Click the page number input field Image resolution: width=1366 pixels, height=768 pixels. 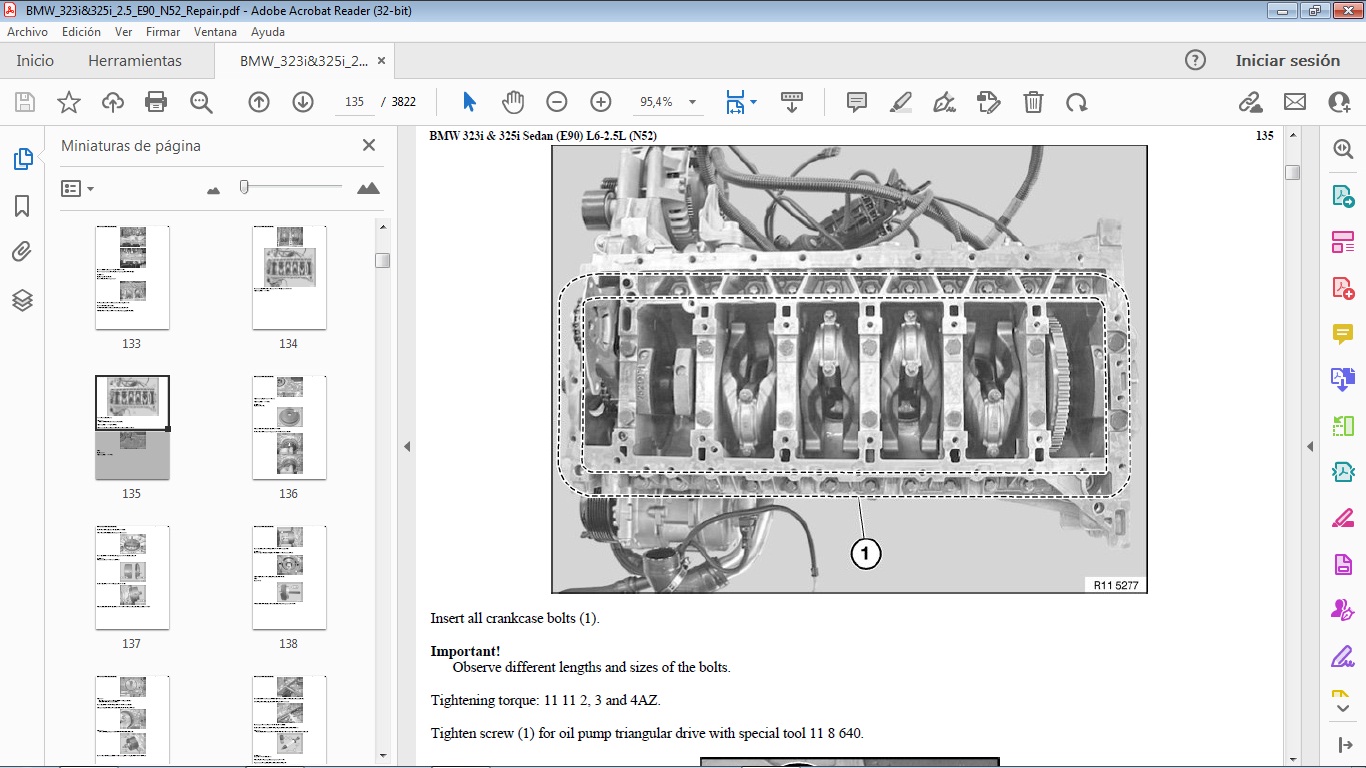354,102
